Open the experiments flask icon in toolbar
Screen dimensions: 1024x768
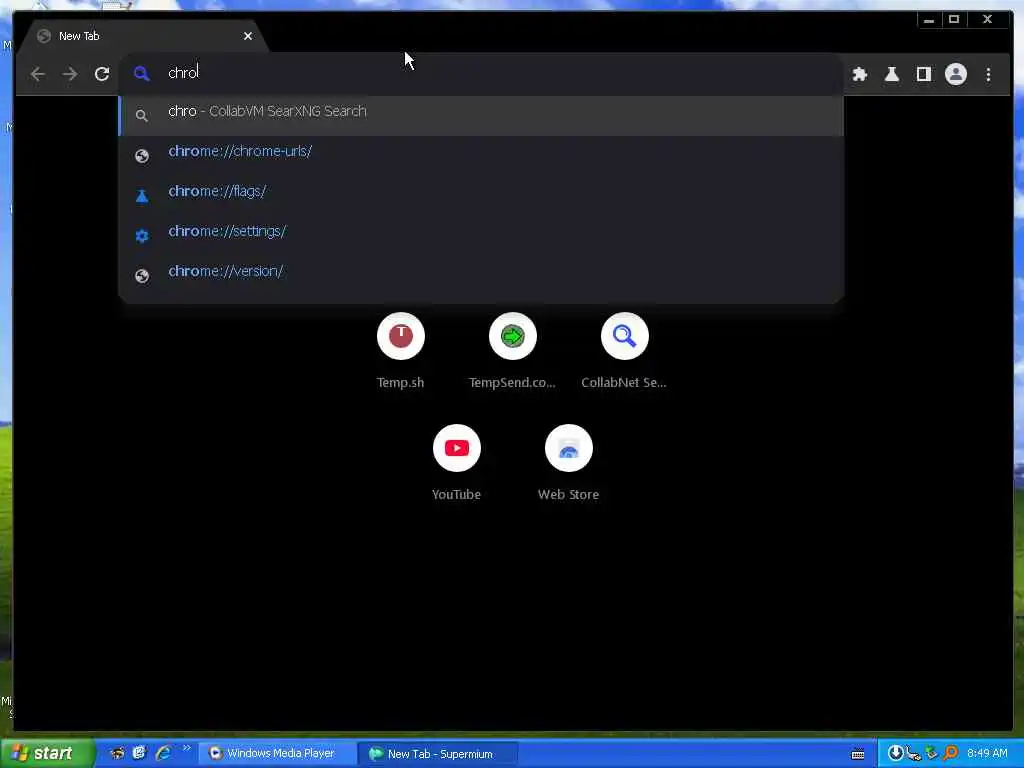pos(891,74)
